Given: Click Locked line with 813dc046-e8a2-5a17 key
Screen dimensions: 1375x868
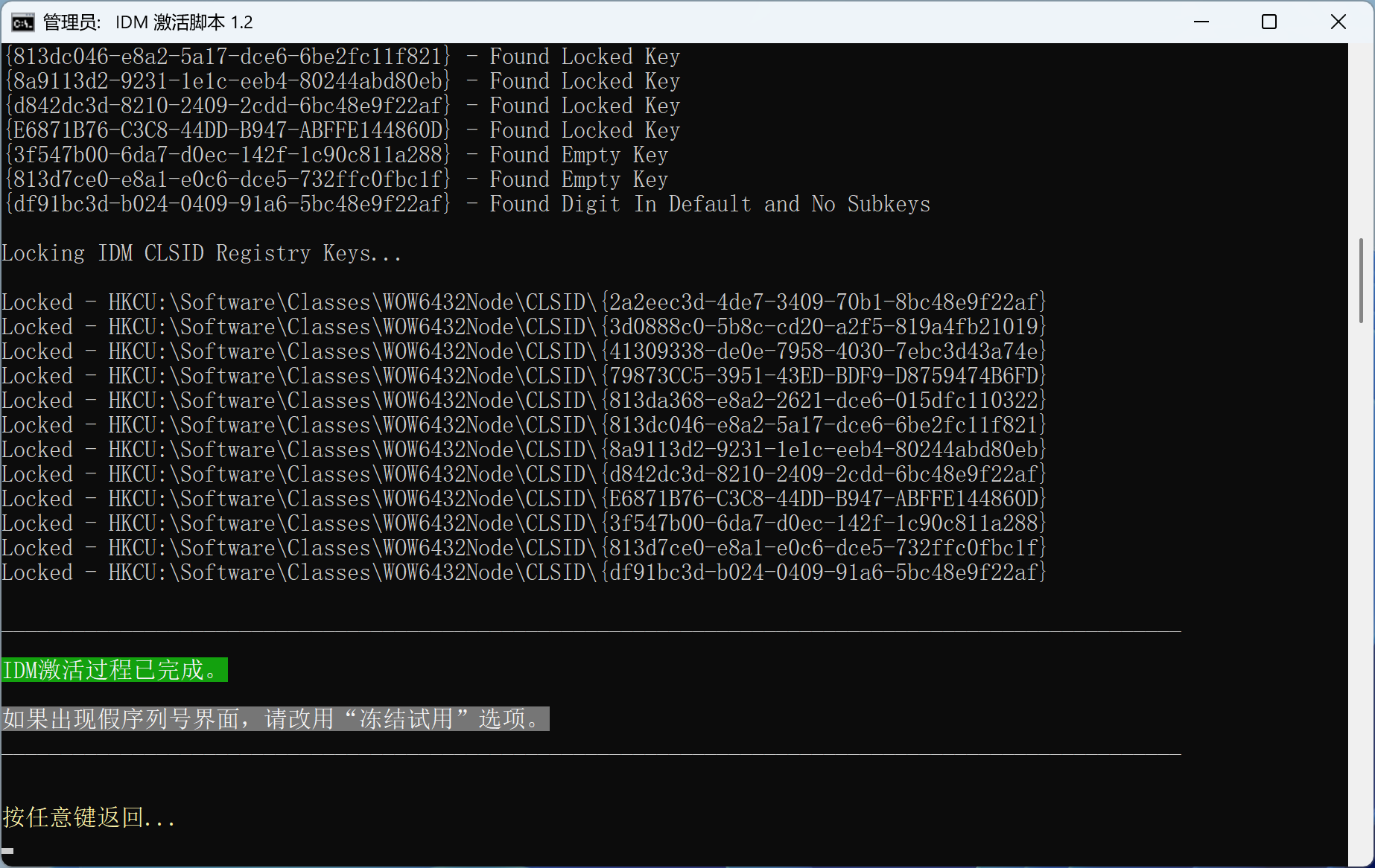Looking at the screenshot, I should pos(524,425).
